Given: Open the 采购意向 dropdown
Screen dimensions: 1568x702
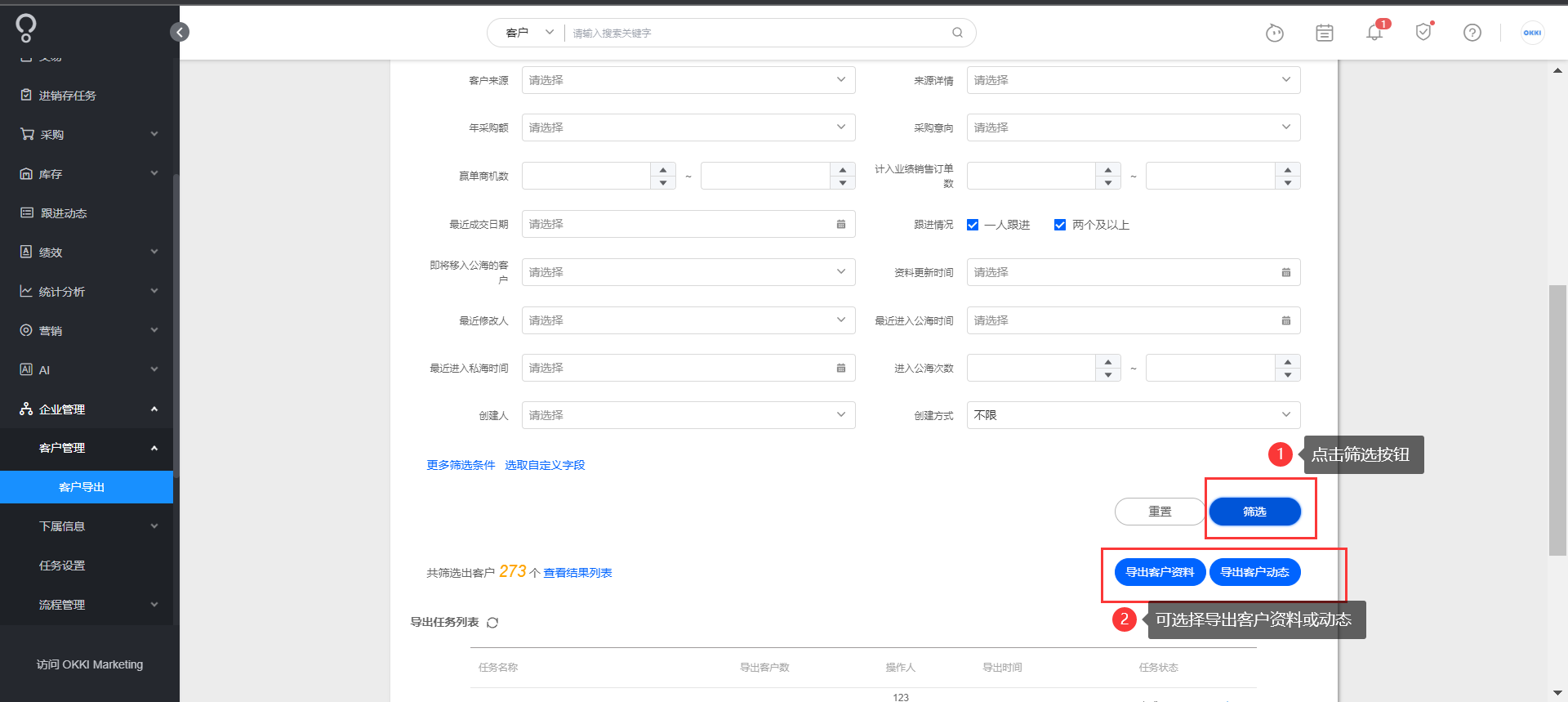Looking at the screenshot, I should 1134,127.
